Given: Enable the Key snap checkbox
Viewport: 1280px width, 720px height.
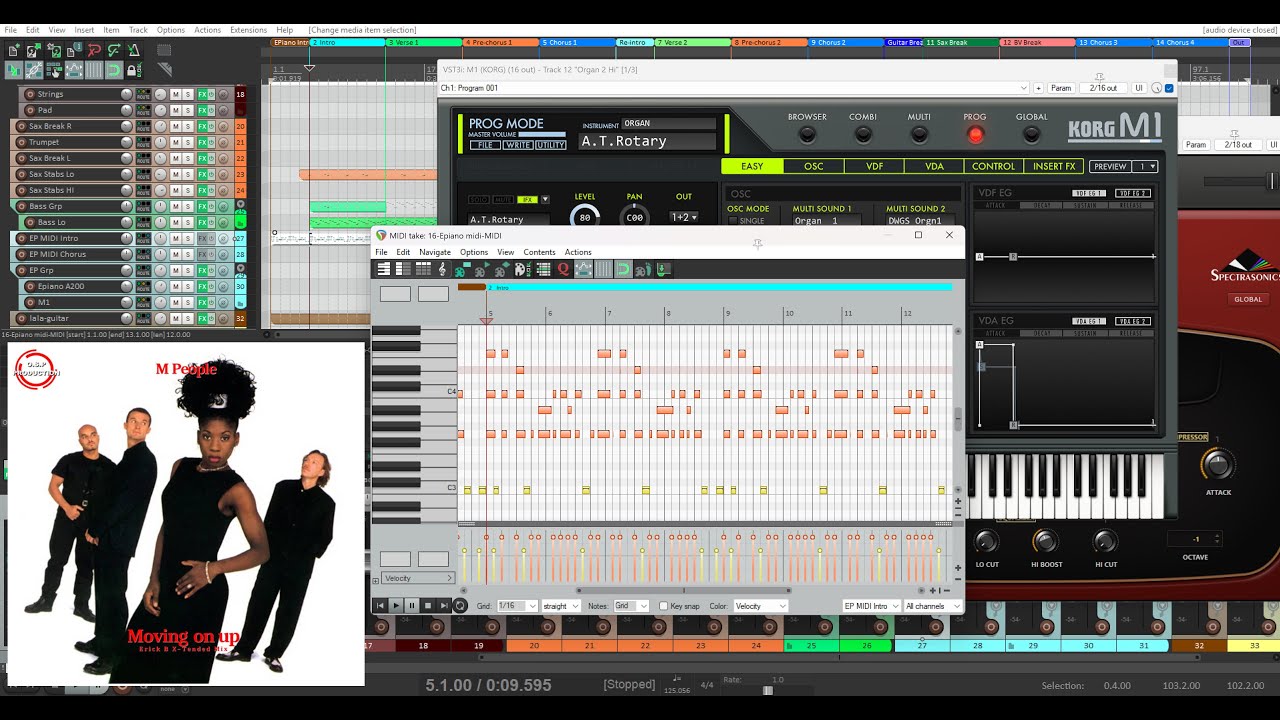Looking at the screenshot, I should click(663, 606).
